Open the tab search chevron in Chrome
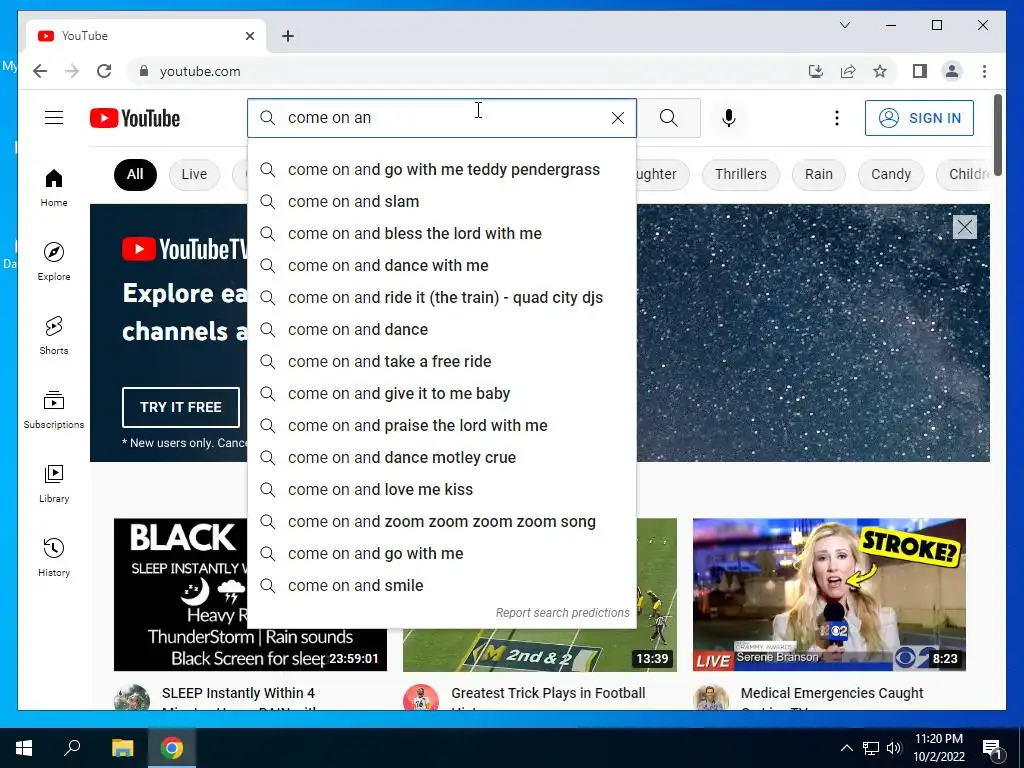The height and width of the screenshot is (768, 1024). [844, 25]
